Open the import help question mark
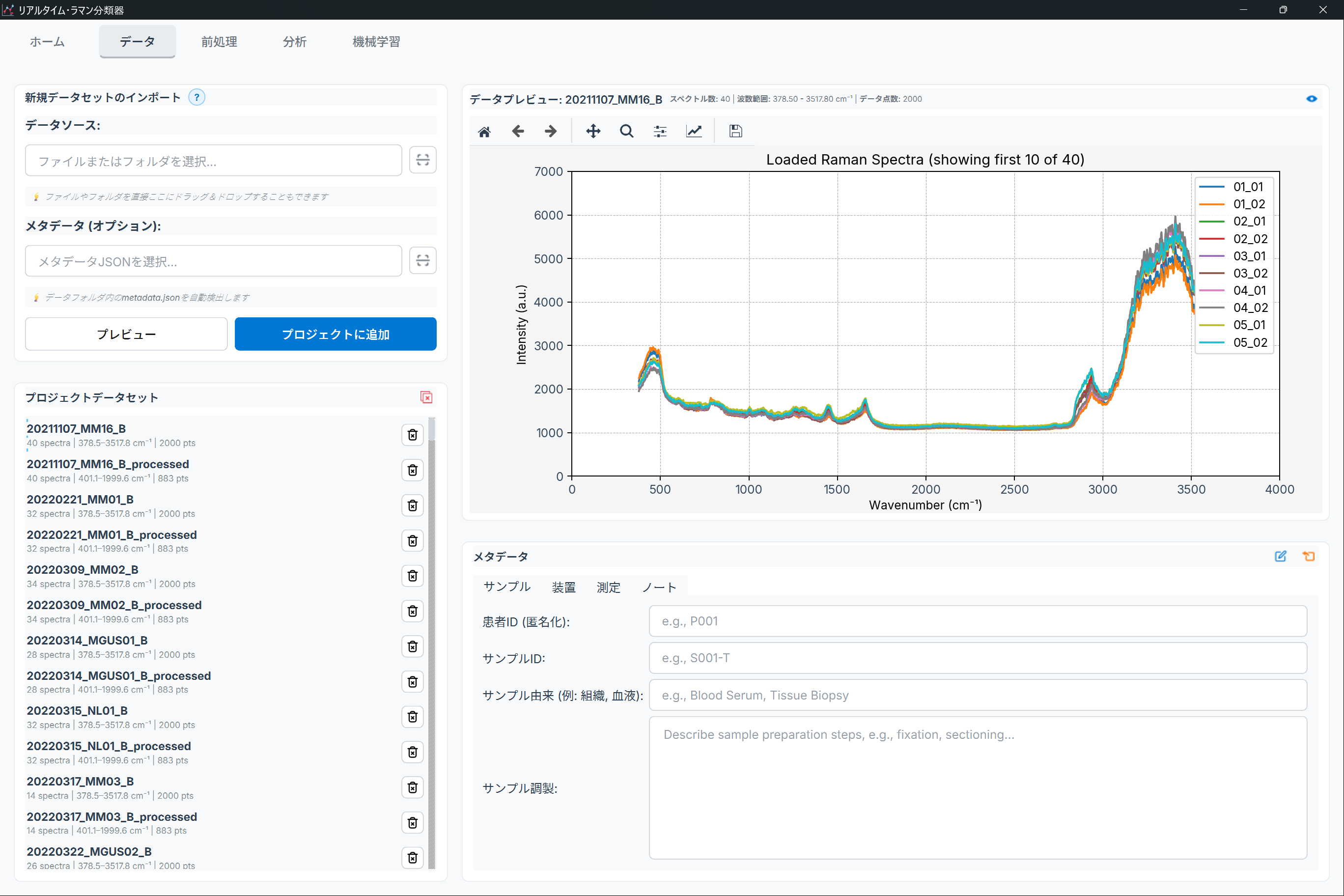The image size is (1344, 896). 196,97
